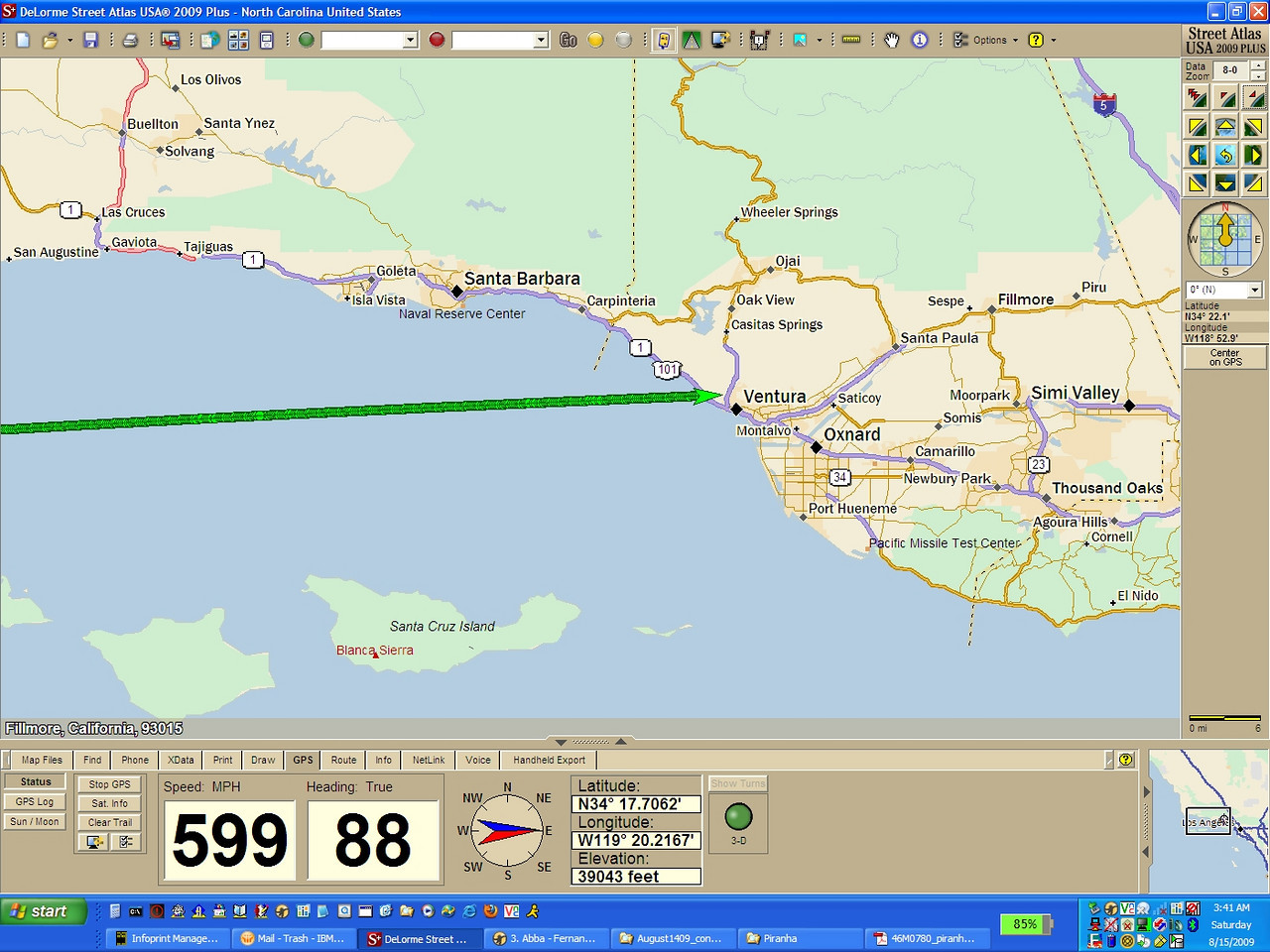The height and width of the screenshot is (952, 1270).
Task: Click the 85% battery indicator in taskbar
Action: (1025, 924)
